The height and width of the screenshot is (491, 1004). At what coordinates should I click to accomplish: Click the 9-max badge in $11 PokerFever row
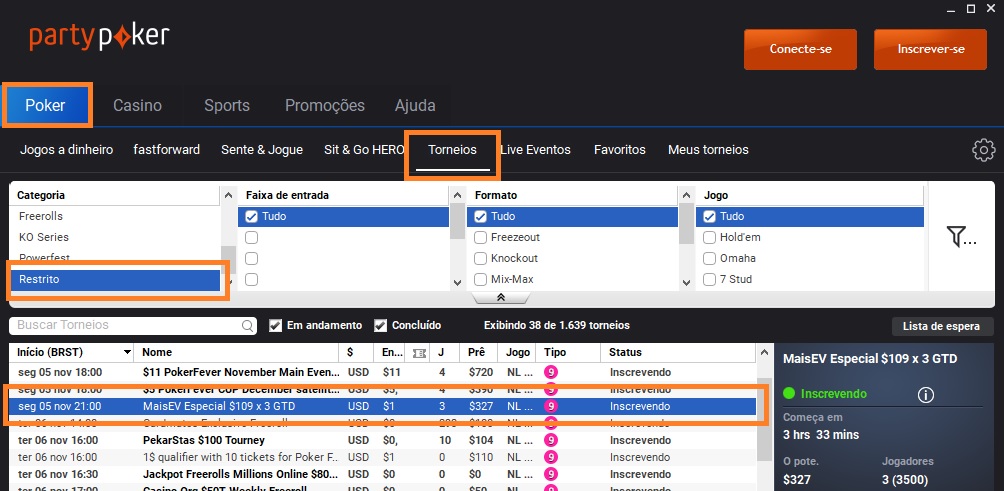coord(551,373)
